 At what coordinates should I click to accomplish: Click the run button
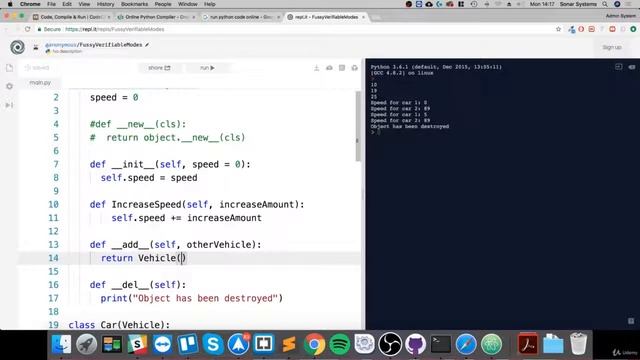[x=207, y=68]
